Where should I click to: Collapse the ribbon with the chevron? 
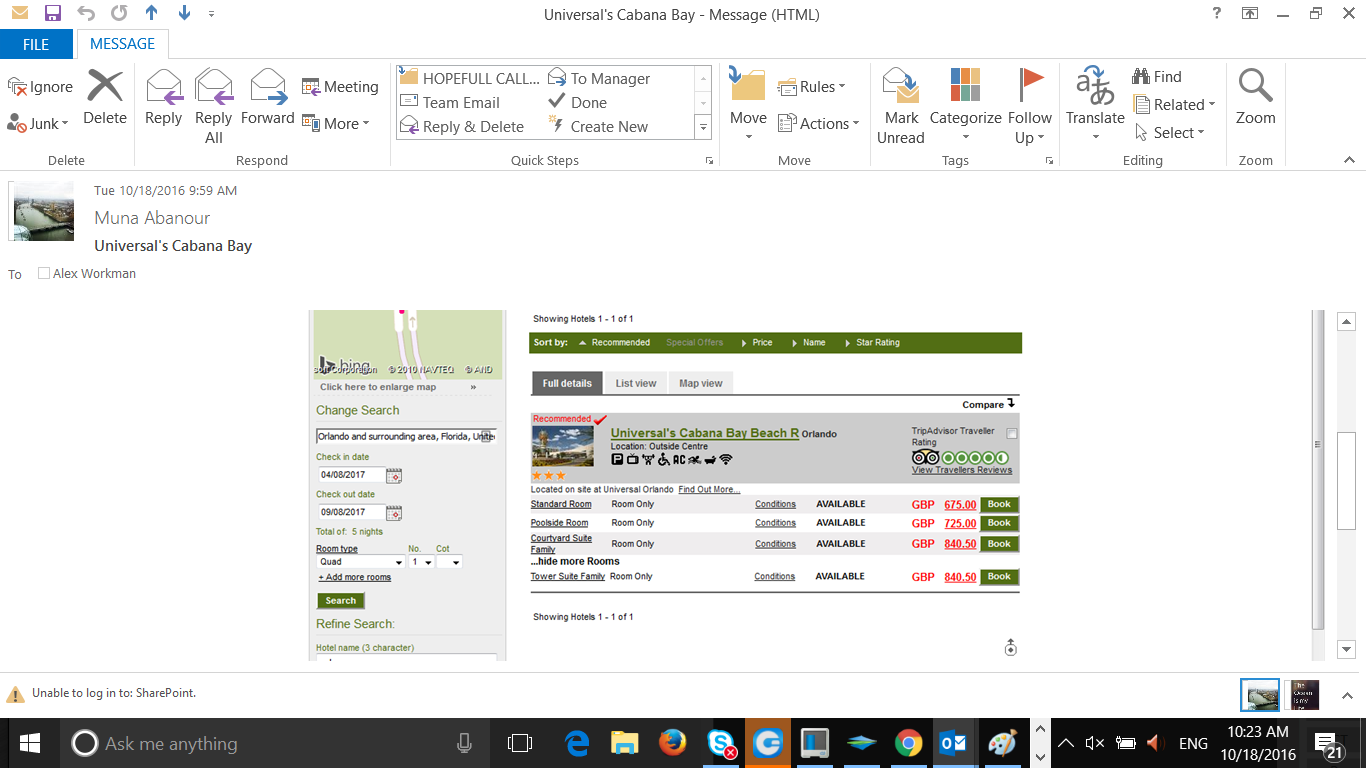pyautogui.click(x=1348, y=160)
